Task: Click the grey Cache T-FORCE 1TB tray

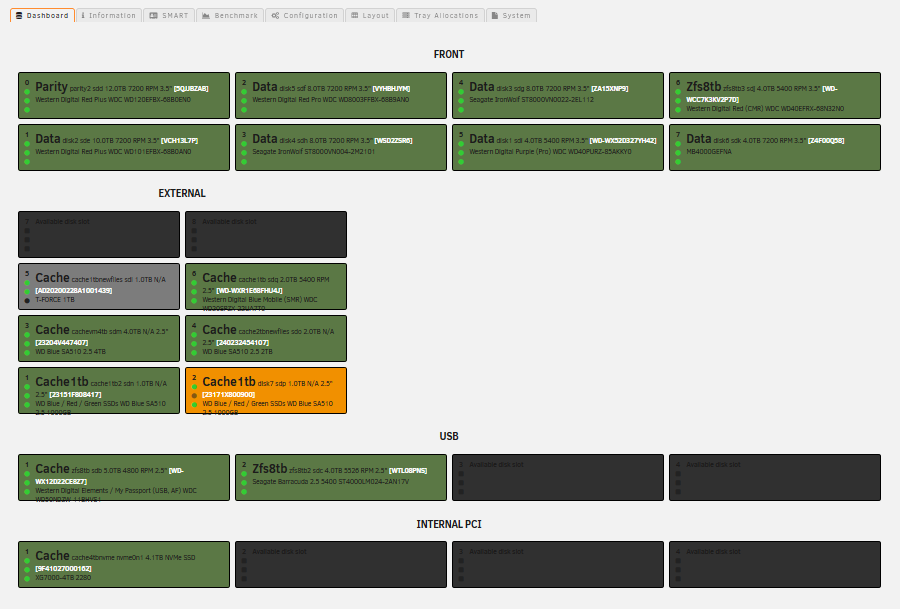Action: 99,286
